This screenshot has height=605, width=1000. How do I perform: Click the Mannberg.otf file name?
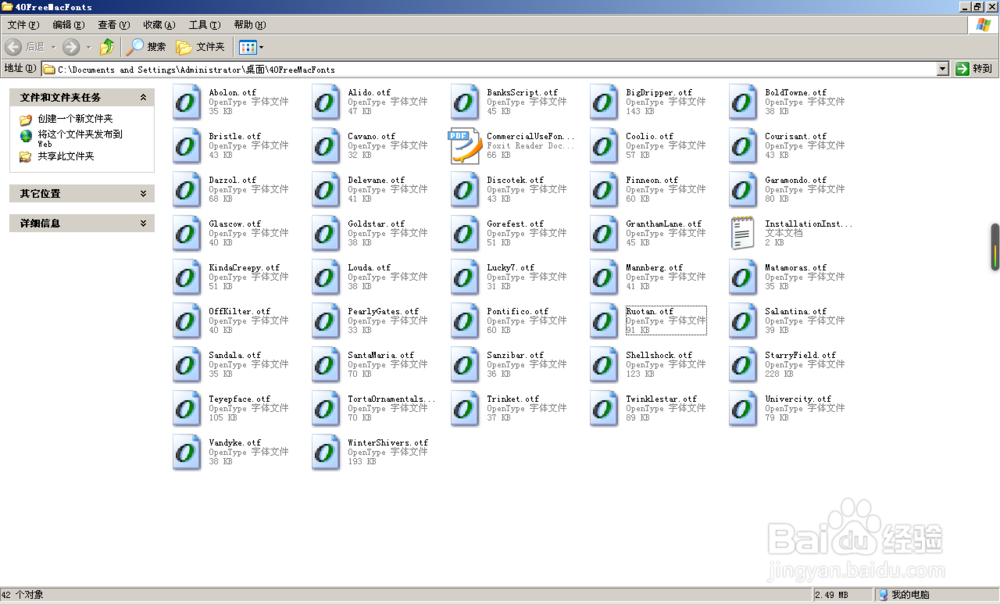[654, 268]
